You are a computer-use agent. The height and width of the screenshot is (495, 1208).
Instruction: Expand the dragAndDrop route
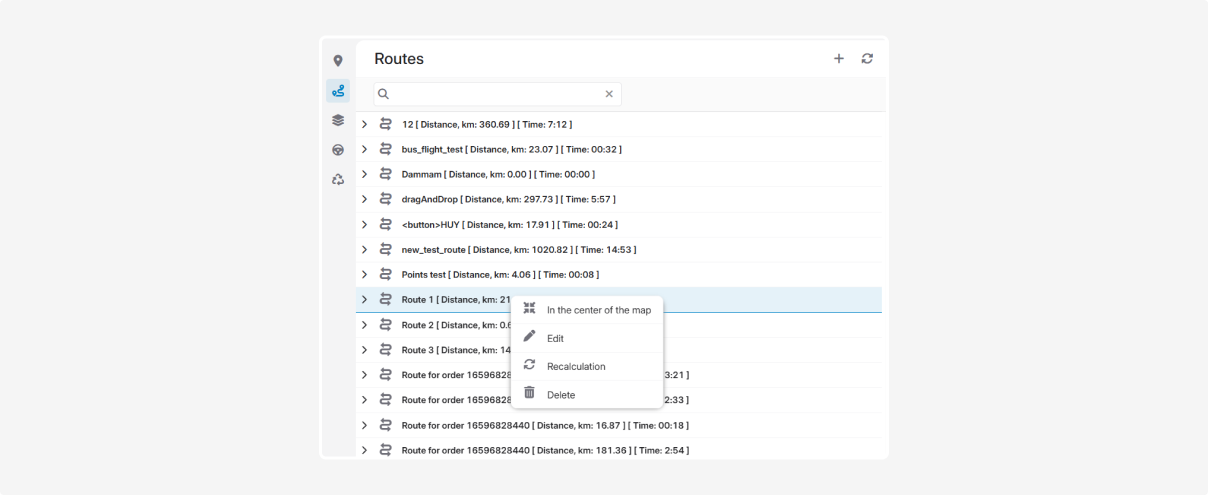click(365, 199)
